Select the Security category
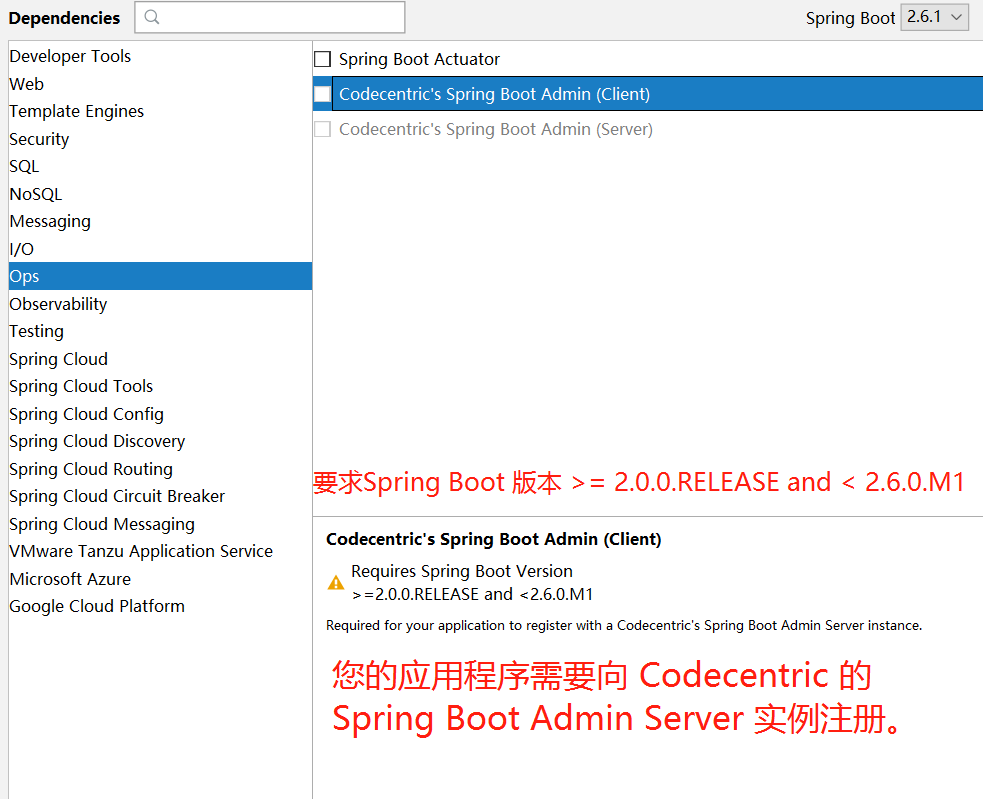 coord(39,139)
